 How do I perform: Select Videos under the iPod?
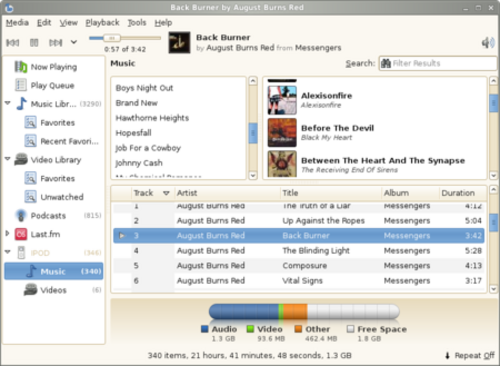pyautogui.click(x=53, y=290)
